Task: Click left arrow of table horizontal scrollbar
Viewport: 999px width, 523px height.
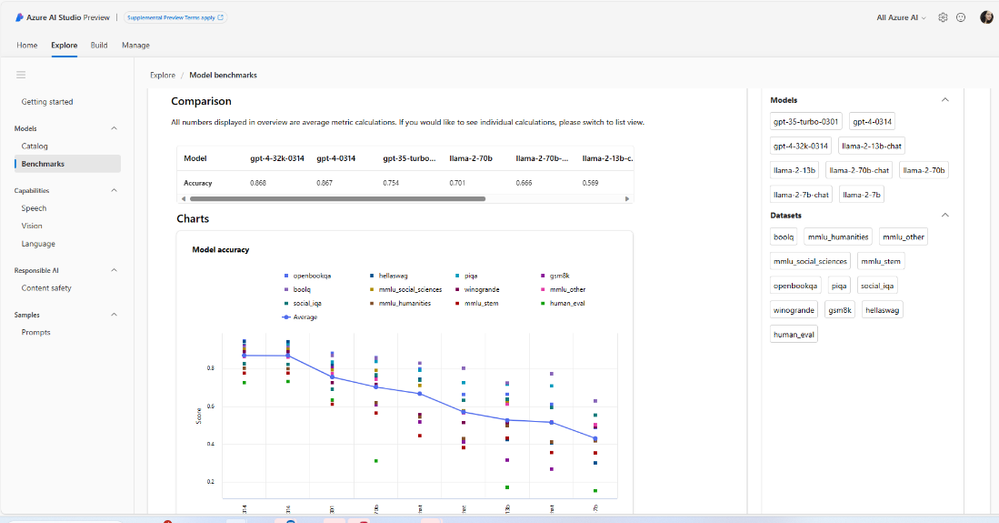Action: tap(183, 199)
